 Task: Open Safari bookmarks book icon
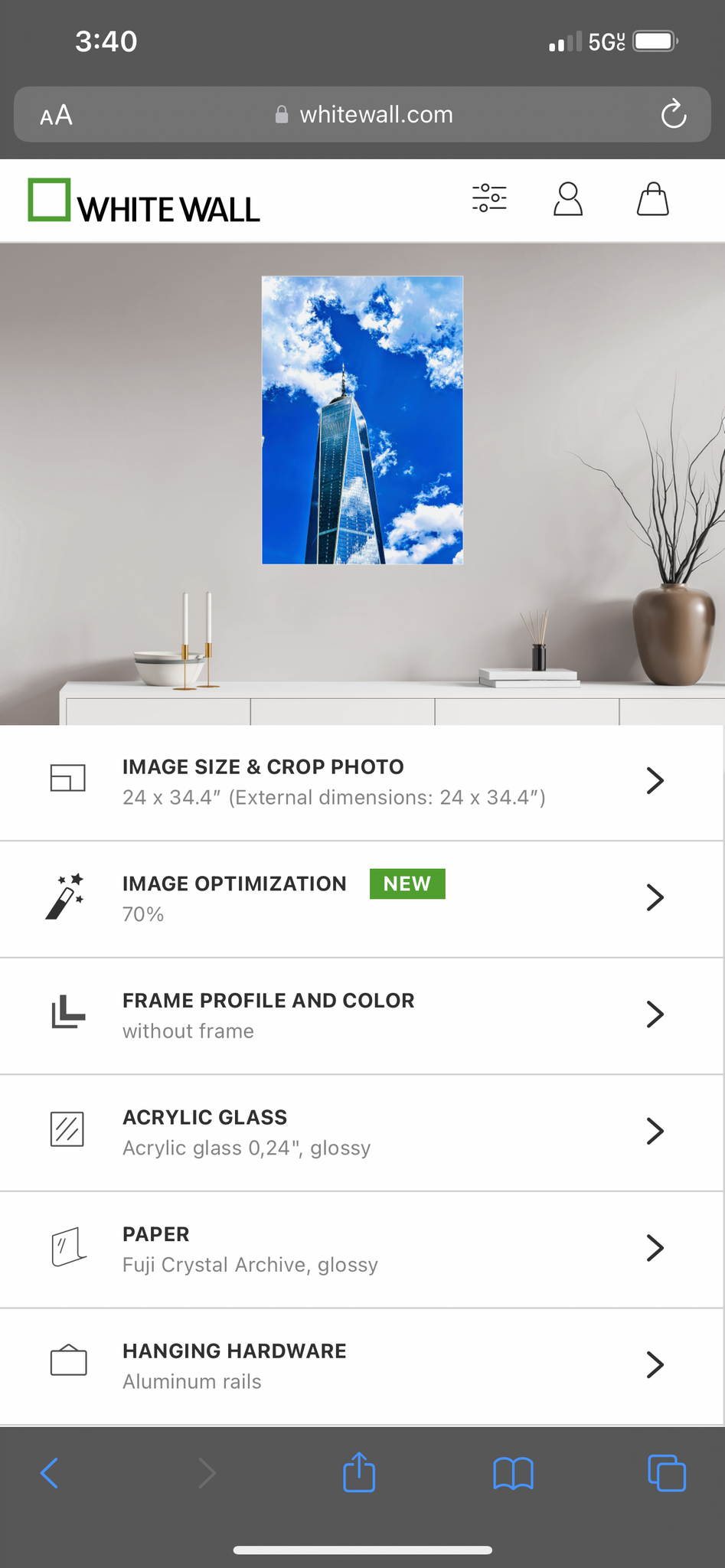[x=513, y=1473]
